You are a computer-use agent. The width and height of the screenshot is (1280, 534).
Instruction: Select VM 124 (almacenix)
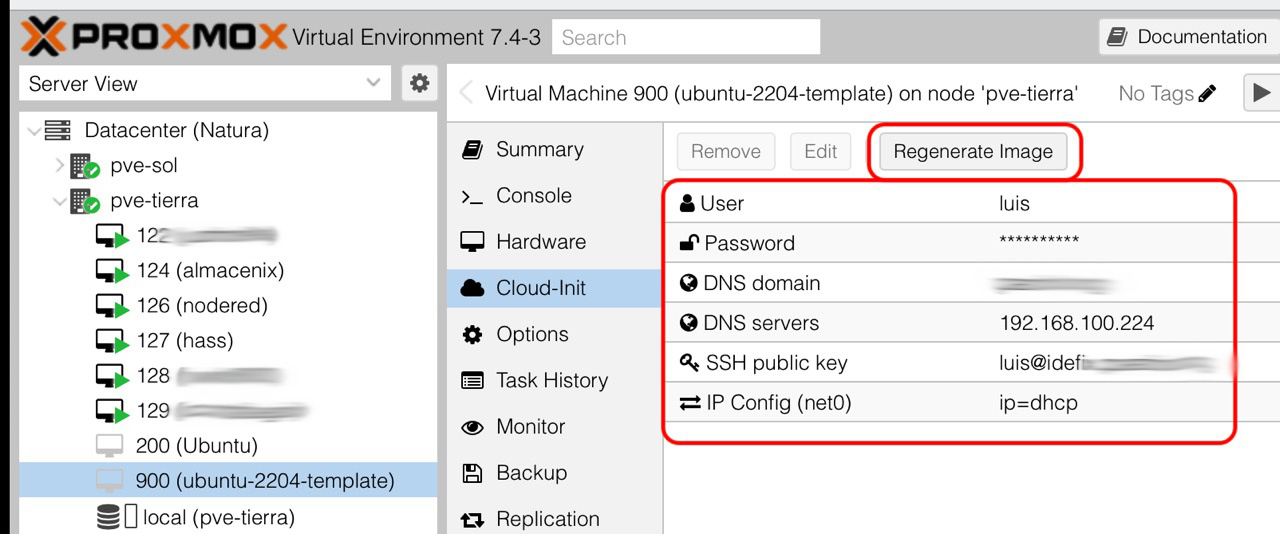coord(210,271)
